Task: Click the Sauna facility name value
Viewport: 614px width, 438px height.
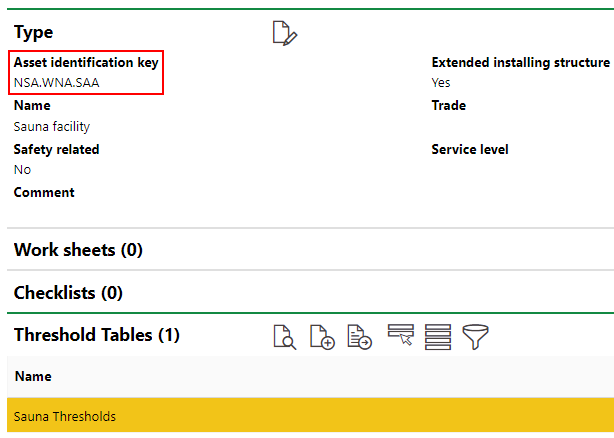Action: click(x=52, y=127)
